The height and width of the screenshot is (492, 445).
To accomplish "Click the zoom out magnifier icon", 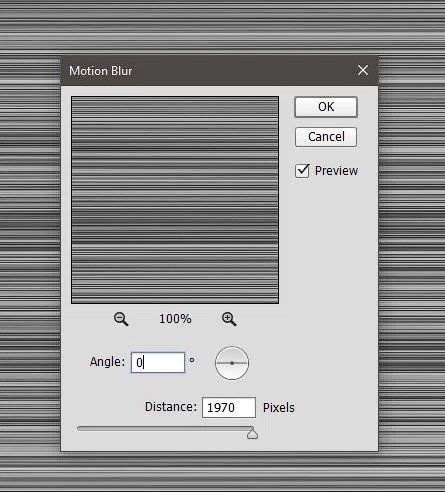I will [x=121, y=319].
